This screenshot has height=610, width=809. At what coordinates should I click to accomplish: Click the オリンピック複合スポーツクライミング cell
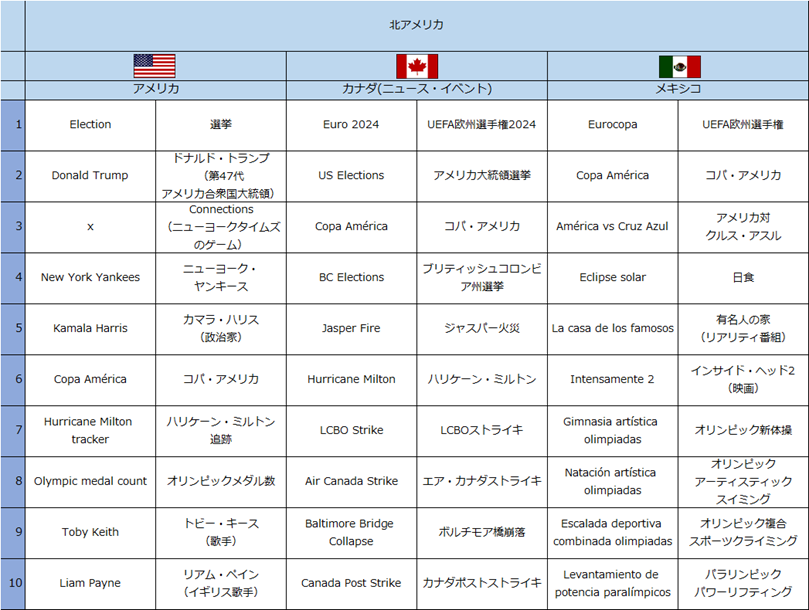743,532
